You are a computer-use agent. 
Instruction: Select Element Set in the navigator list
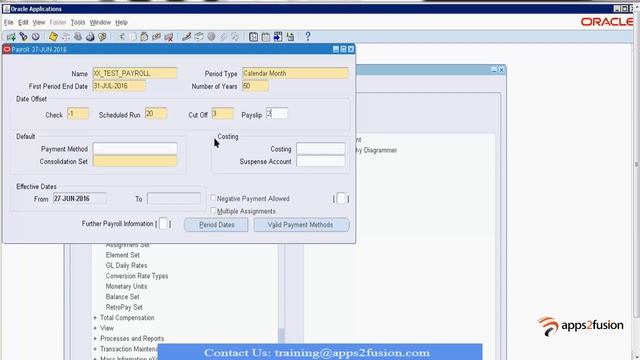pos(122,255)
